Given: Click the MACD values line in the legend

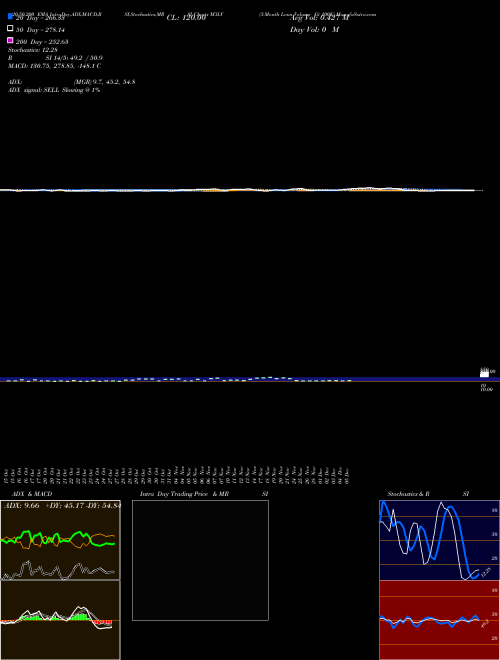Looking at the screenshot, I should click(x=54, y=66).
